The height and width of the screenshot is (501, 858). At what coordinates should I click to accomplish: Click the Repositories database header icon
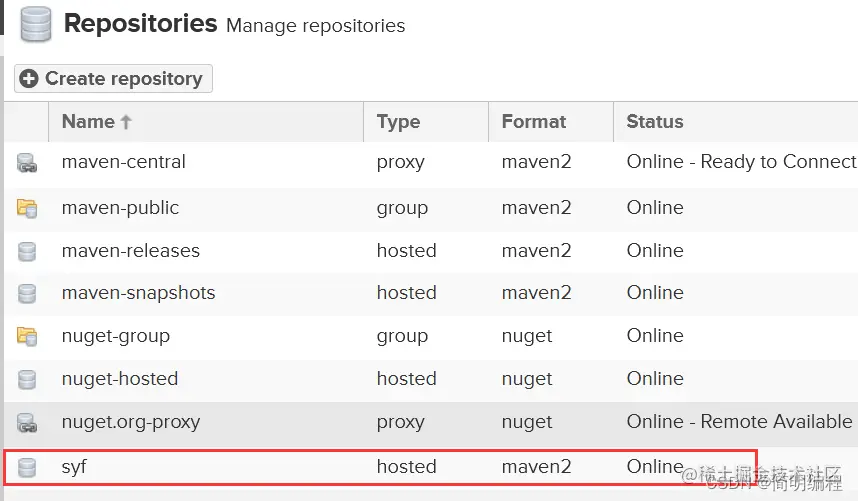click(36, 24)
